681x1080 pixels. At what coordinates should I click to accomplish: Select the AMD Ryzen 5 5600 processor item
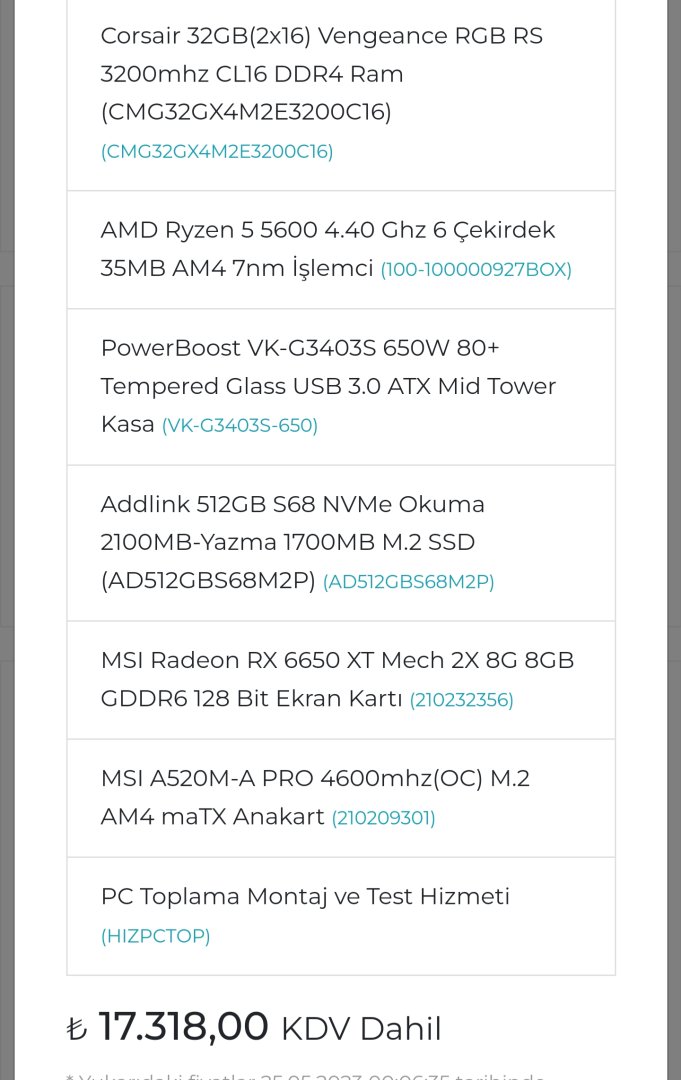(327, 230)
